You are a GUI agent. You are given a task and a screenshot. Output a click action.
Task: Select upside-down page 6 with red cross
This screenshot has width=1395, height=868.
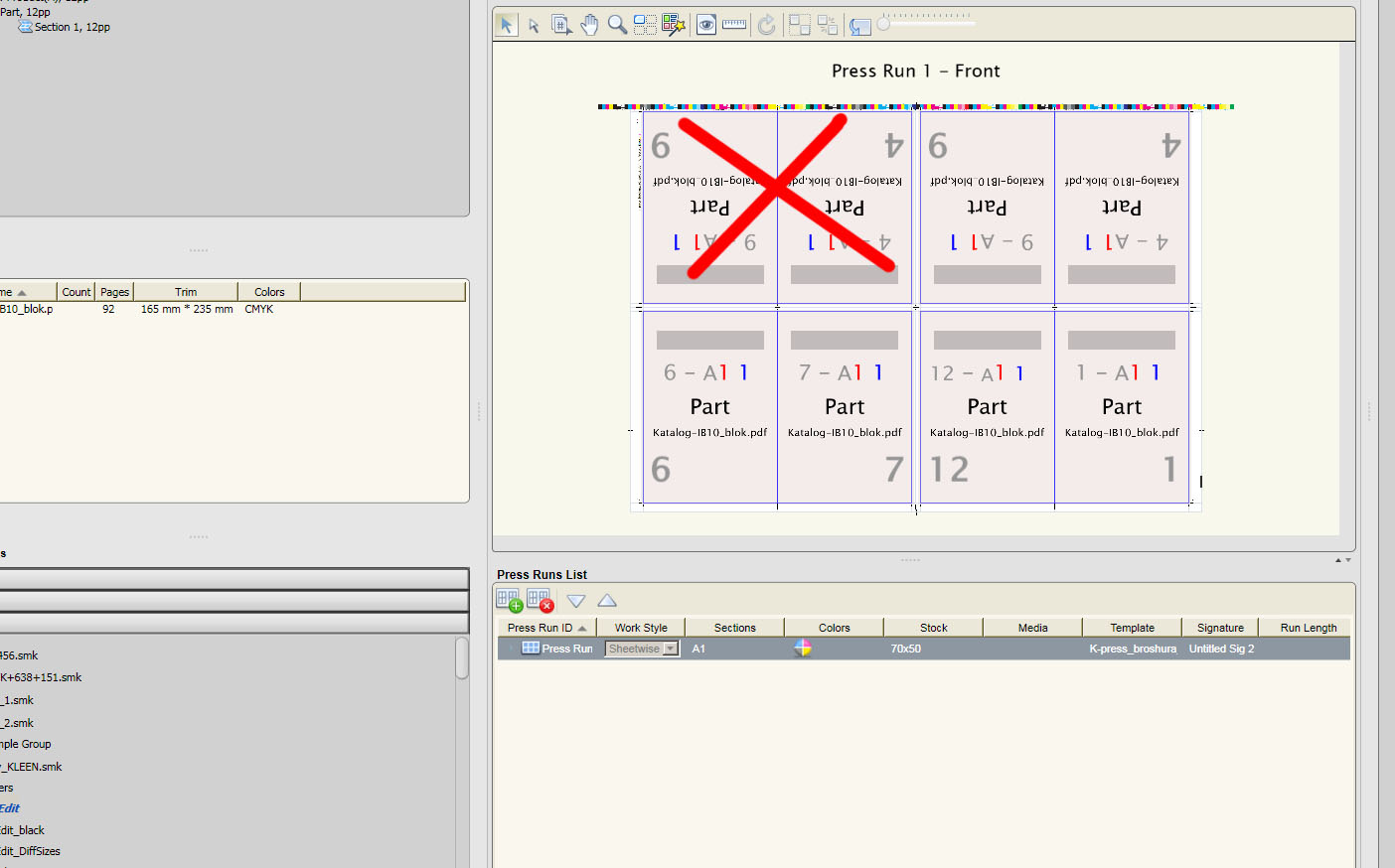[709, 207]
